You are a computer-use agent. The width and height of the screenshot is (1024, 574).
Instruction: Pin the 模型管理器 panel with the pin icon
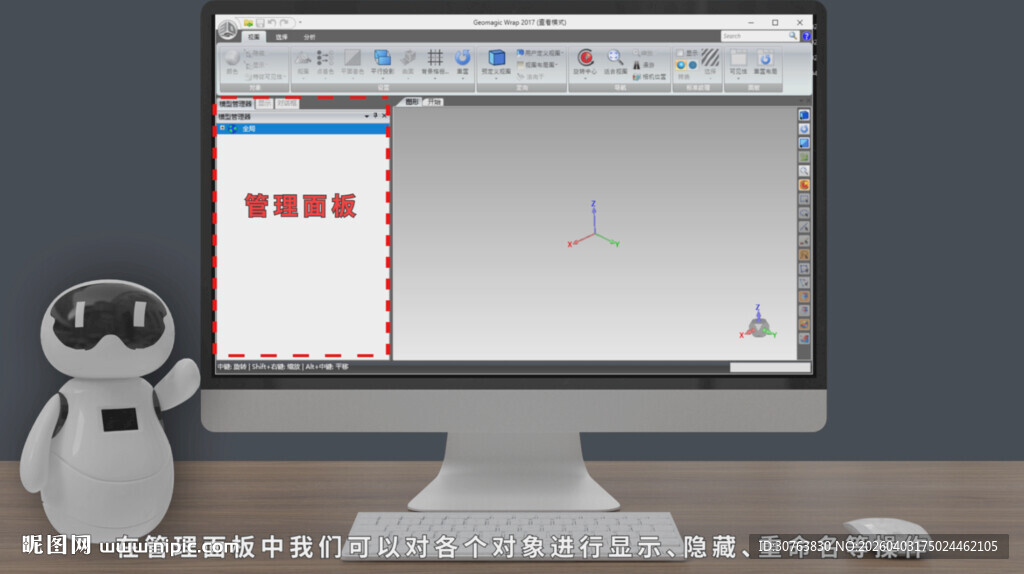(x=375, y=116)
